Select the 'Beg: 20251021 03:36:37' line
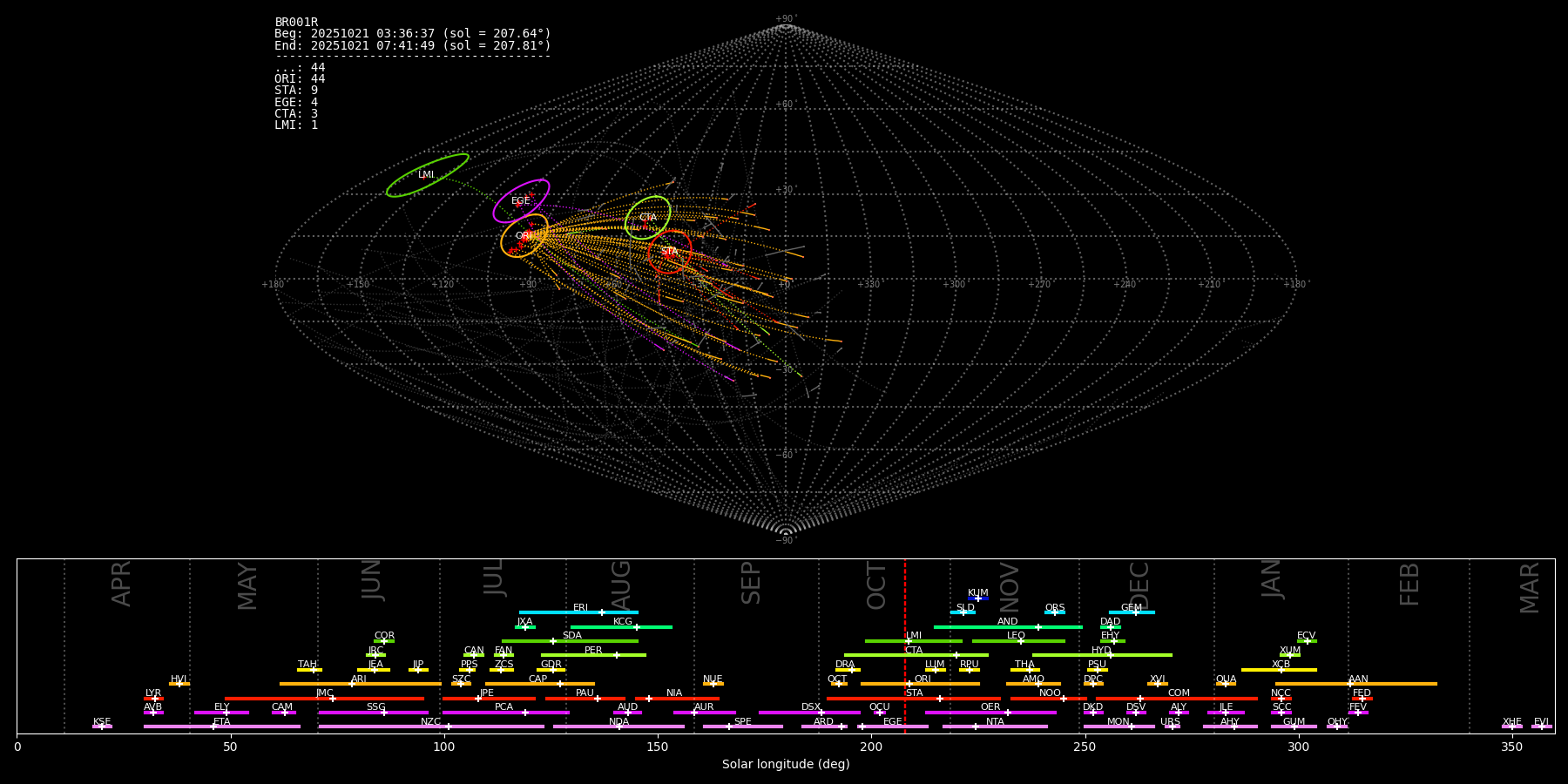Image resolution: width=1568 pixels, height=784 pixels. pyautogui.click(x=413, y=34)
